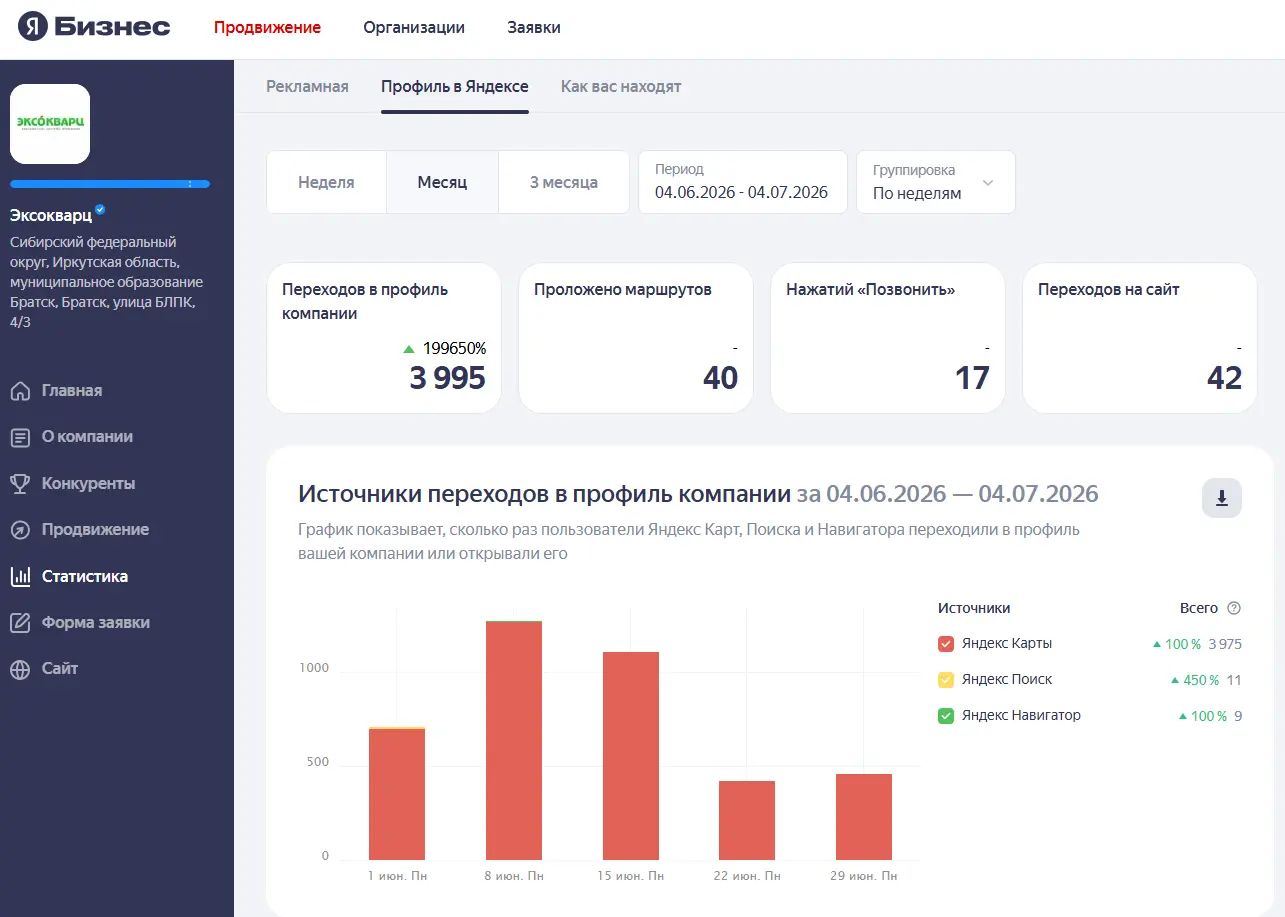Click the blue profile completion progress bar
The width and height of the screenshot is (1285, 917).
point(110,184)
